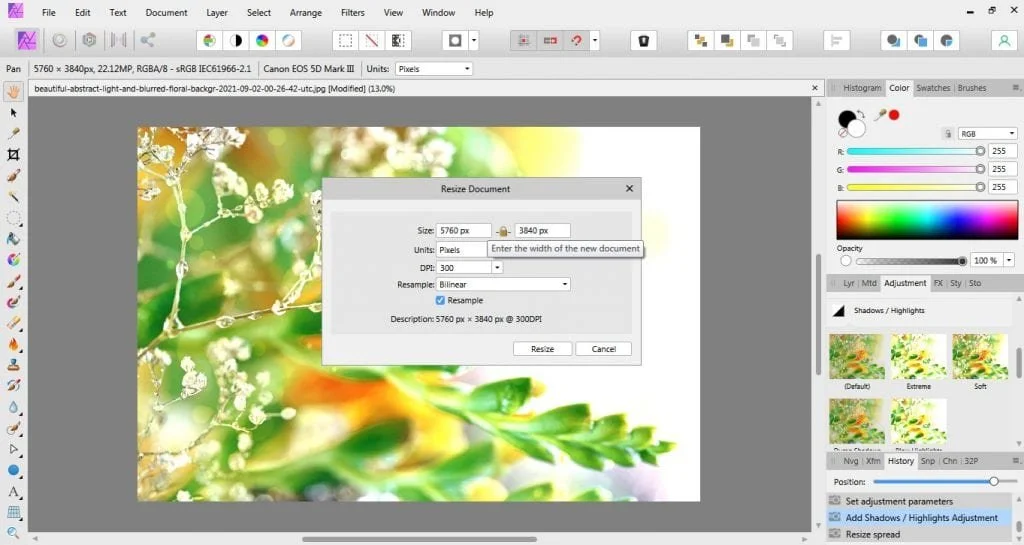
Task: Click the Insert Behind Selection icon
Action: tap(894, 40)
